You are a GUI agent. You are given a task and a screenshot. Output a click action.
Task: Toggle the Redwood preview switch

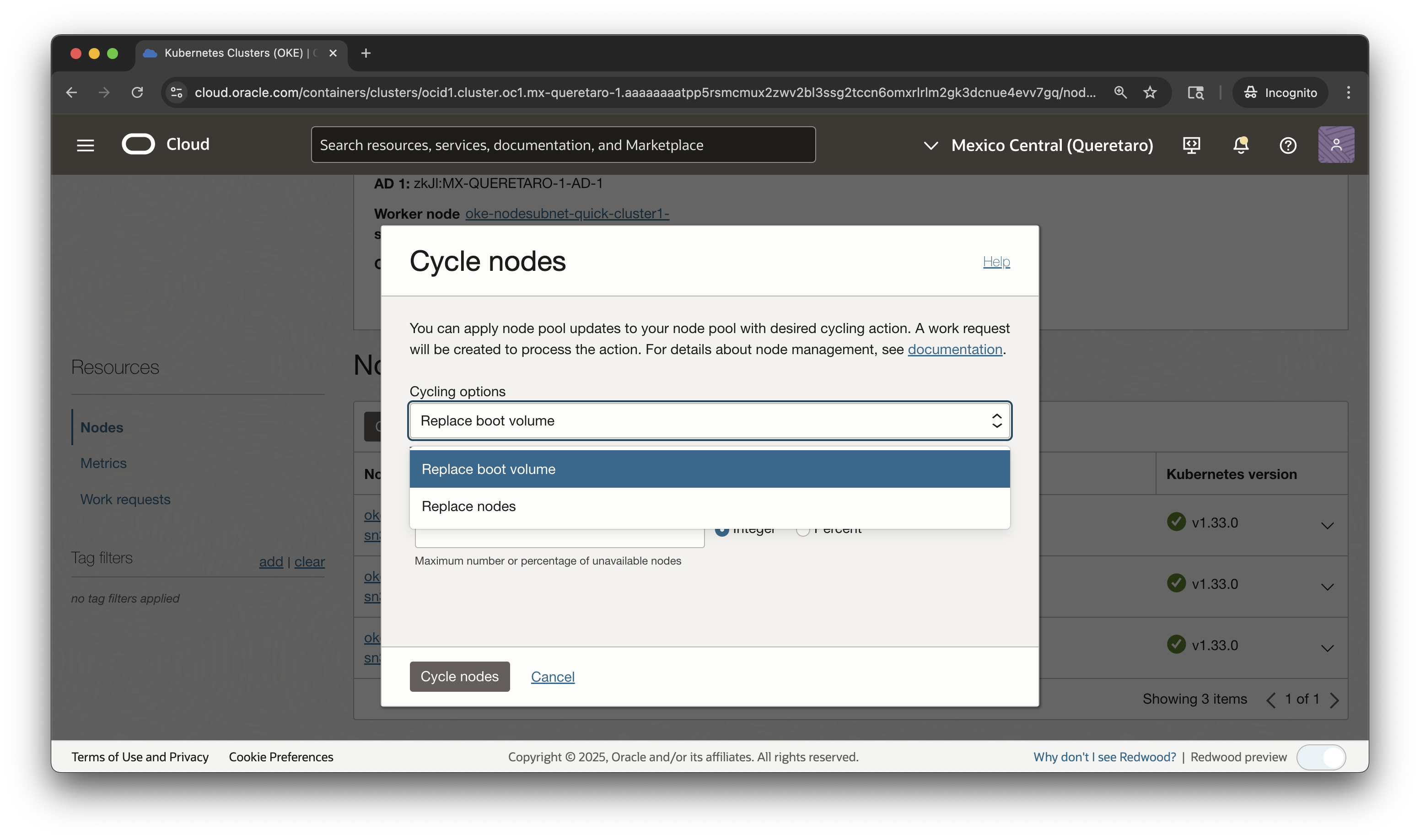click(1322, 757)
